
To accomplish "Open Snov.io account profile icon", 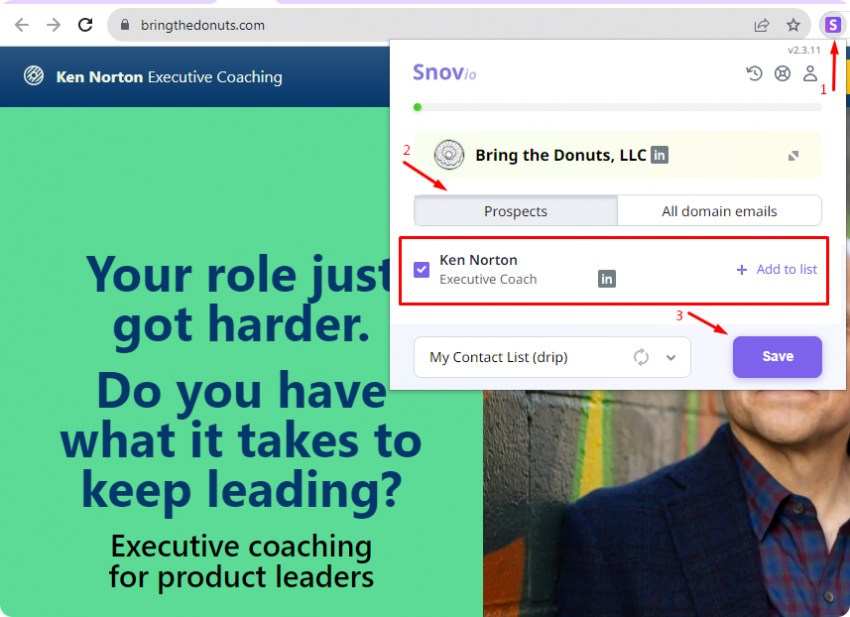I will (x=810, y=73).
